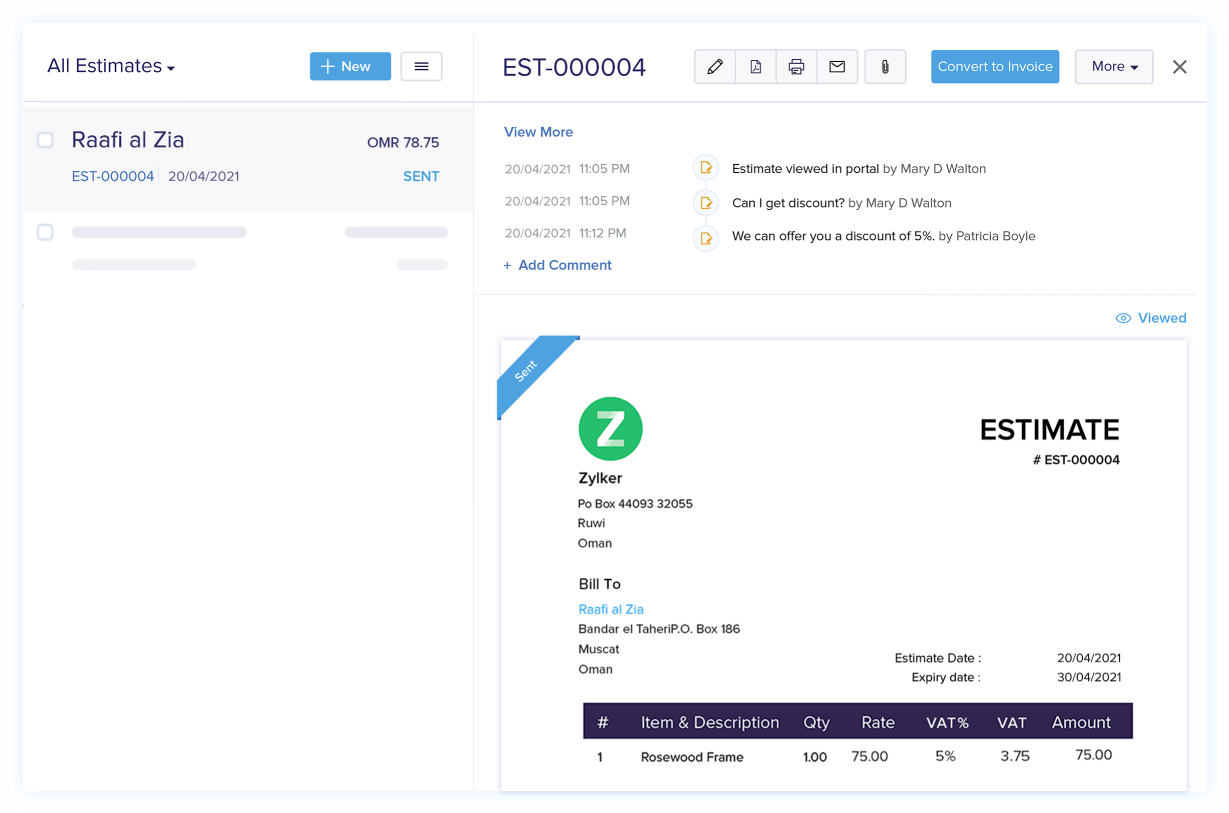Click comment icon beside 'We can offer you a discount'
This screenshot has width=1229, height=813.
coord(706,238)
